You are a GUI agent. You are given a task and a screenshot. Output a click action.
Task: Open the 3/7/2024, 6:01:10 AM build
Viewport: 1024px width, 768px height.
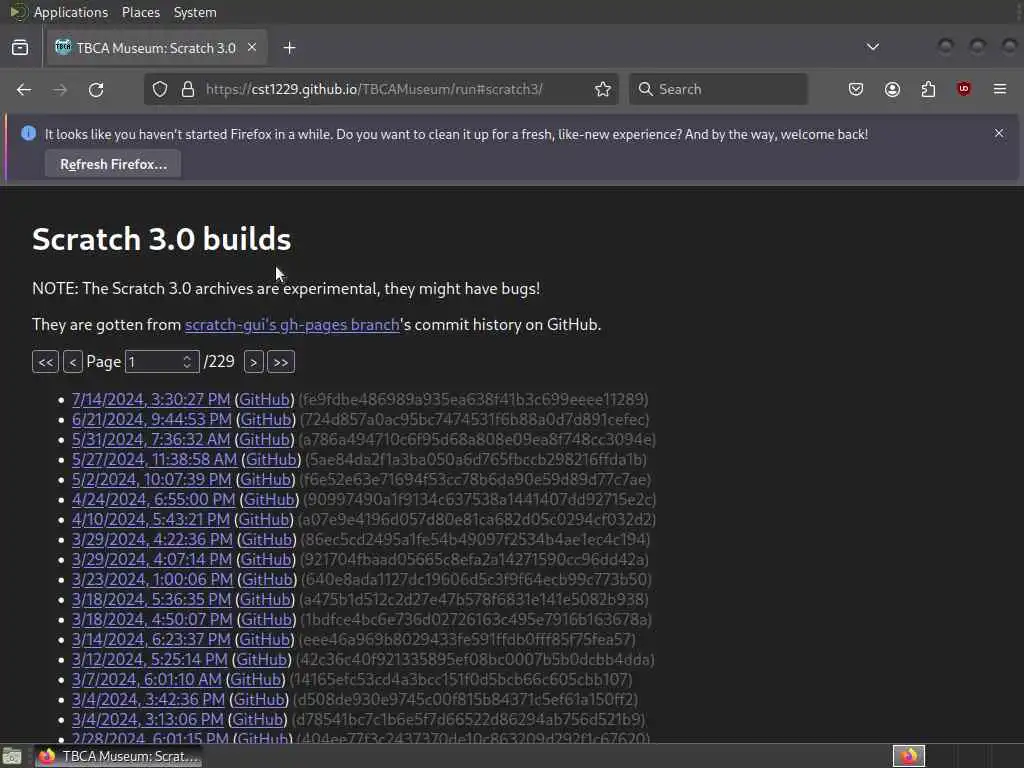[146, 679]
